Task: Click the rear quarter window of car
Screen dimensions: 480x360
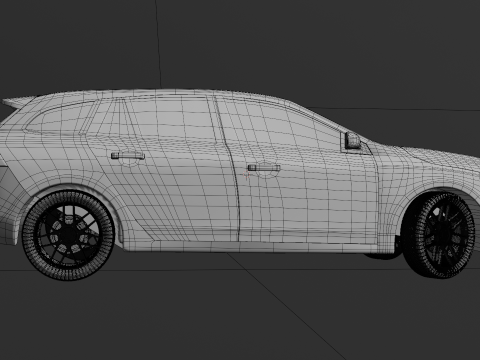Action: point(60,118)
